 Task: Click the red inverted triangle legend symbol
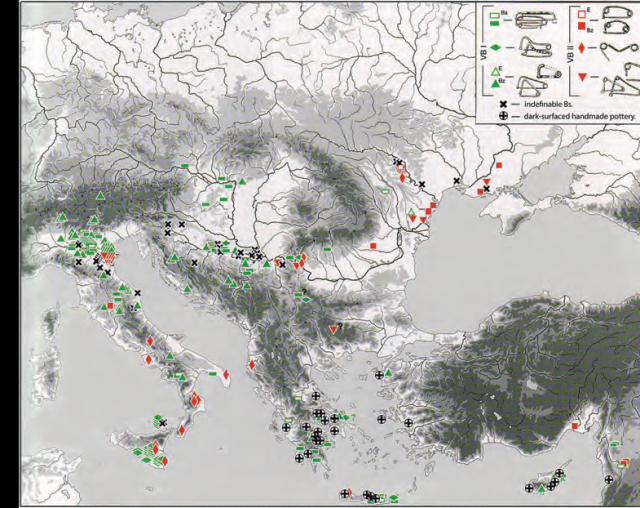point(581,77)
